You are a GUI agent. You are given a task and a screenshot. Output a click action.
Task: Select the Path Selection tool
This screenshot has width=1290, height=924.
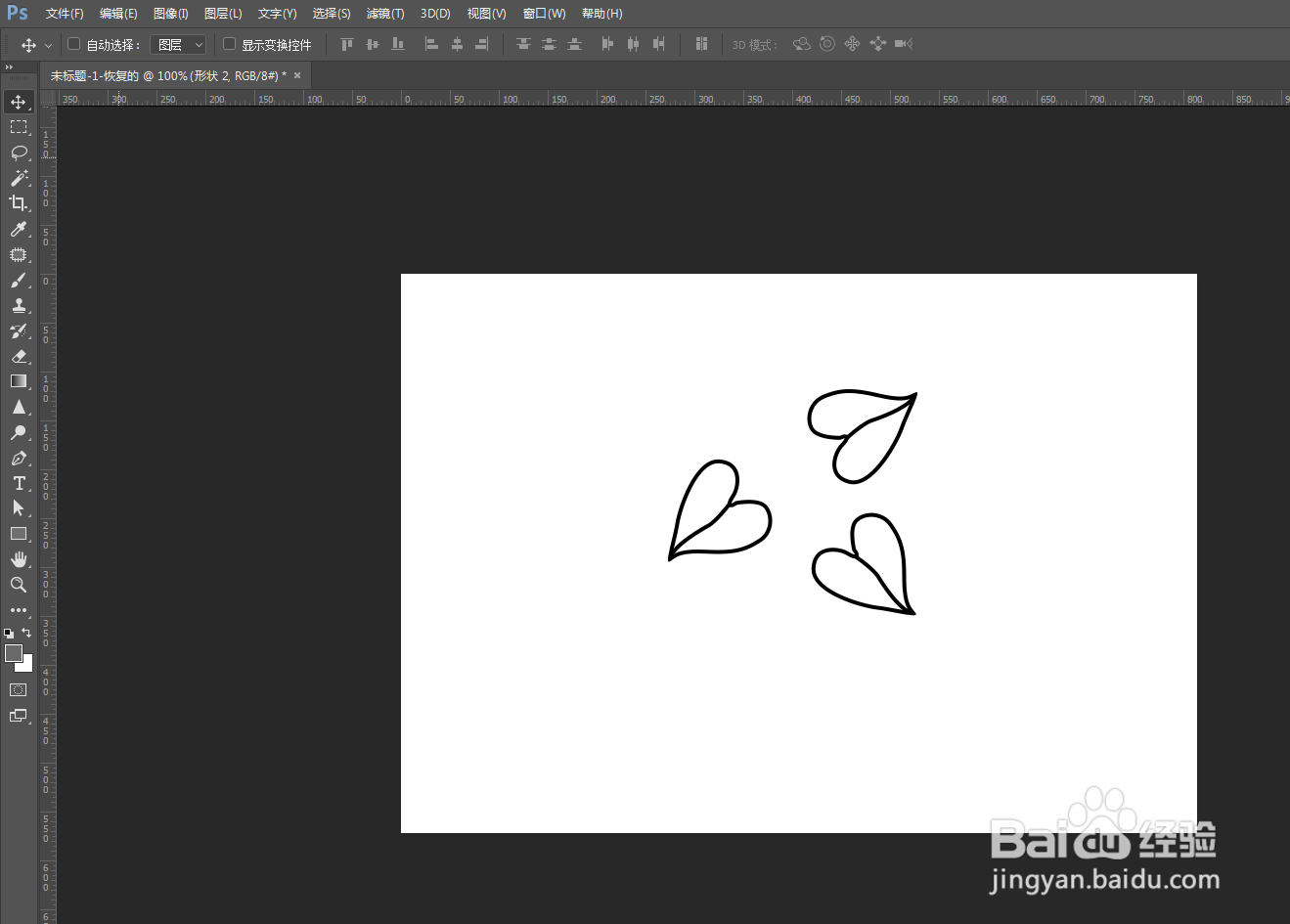point(19,508)
